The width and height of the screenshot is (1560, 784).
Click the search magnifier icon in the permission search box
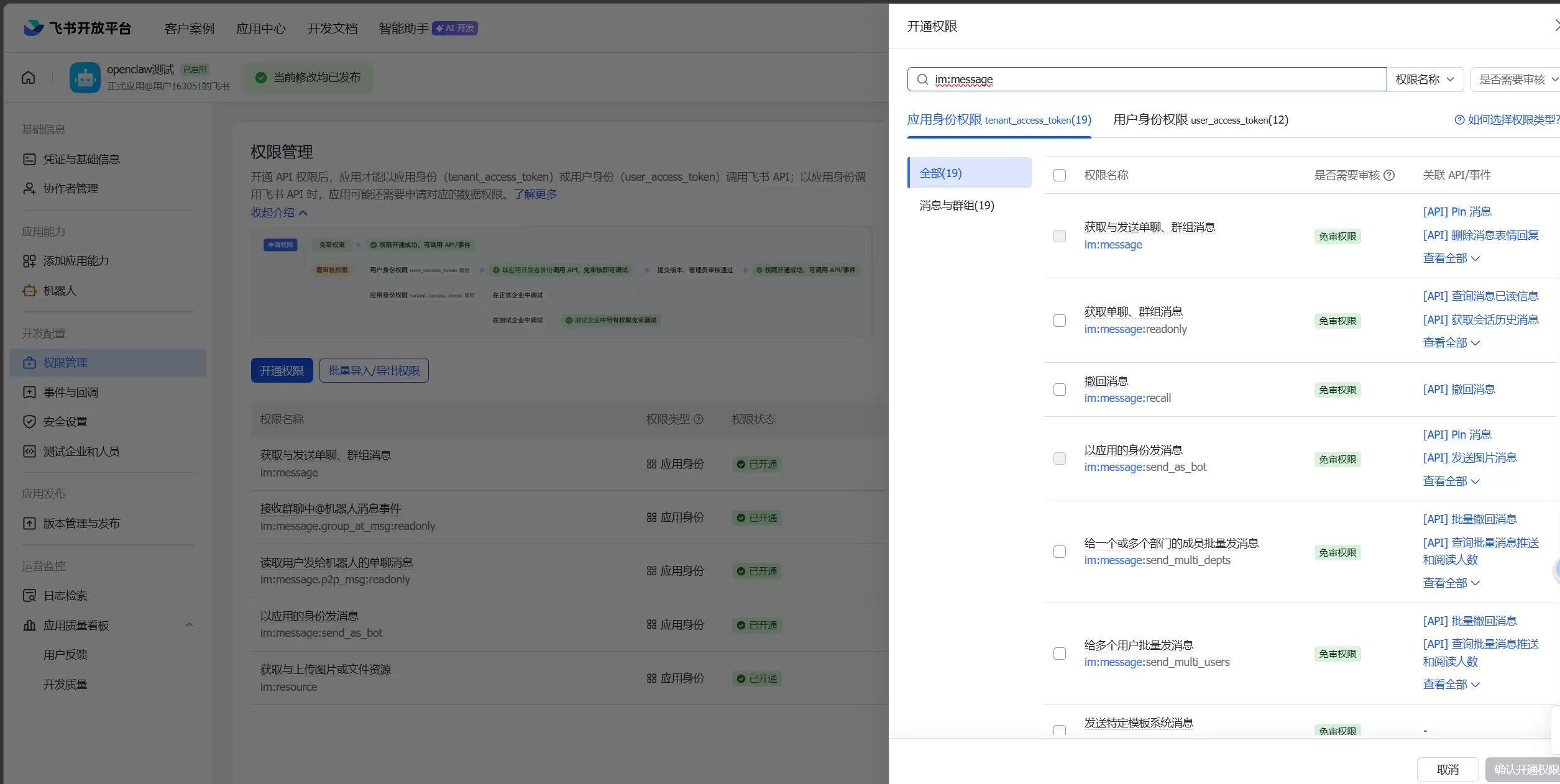(x=923, y=80)
